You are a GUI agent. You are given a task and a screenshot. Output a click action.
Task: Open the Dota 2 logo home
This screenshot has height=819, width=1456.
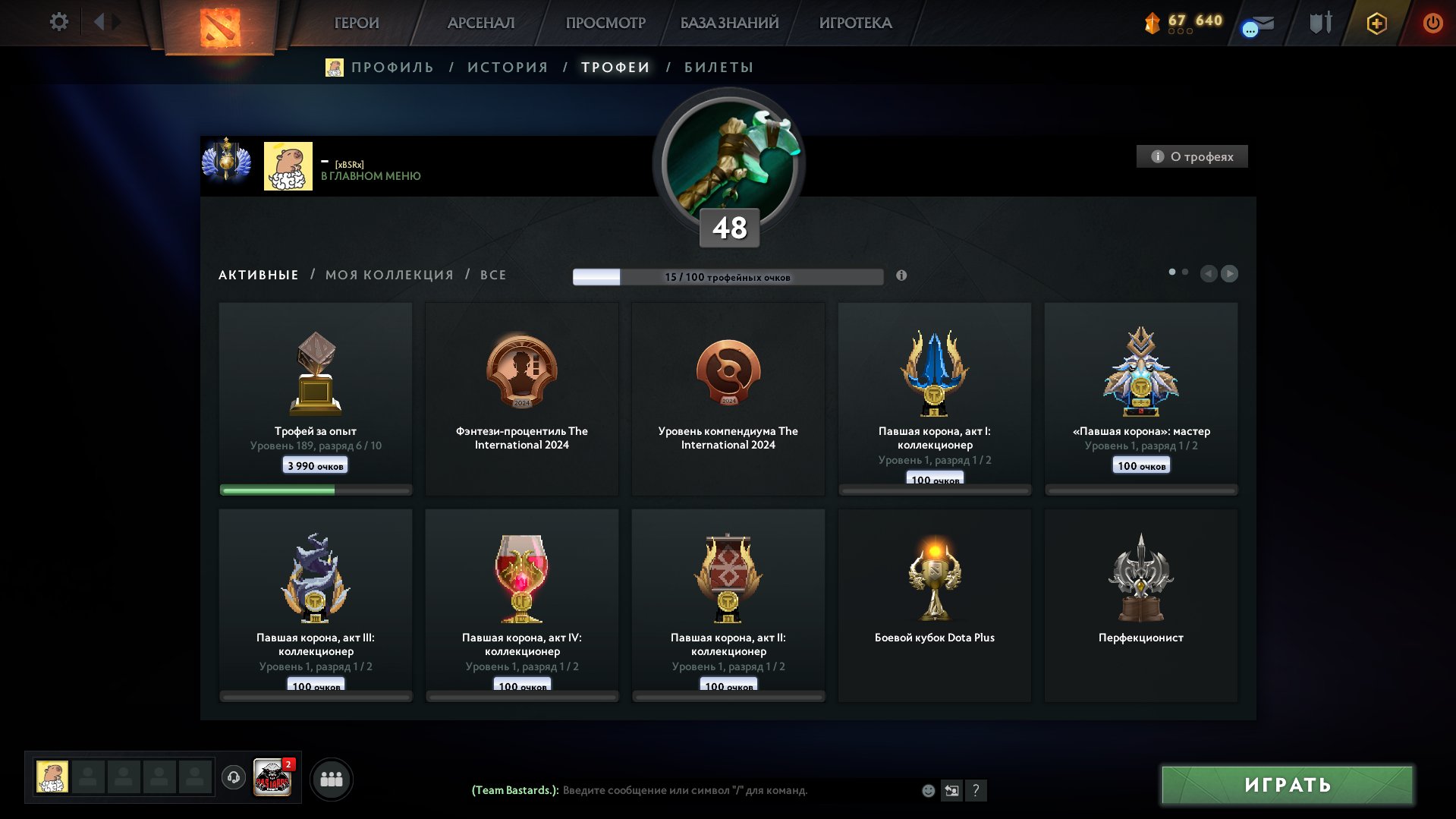219,27
